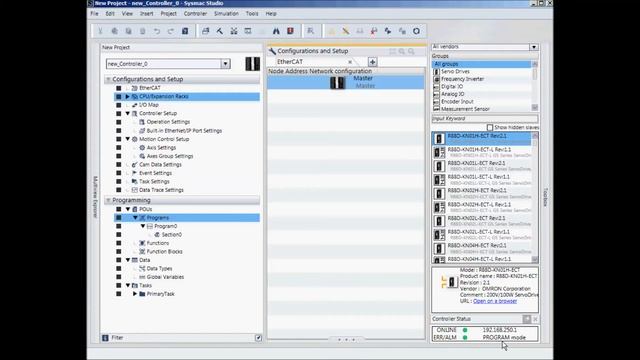Open the new_Controller_0 dropdown
Image resolution: width=640 pixels, height=360 pixels.
point(225,64)
